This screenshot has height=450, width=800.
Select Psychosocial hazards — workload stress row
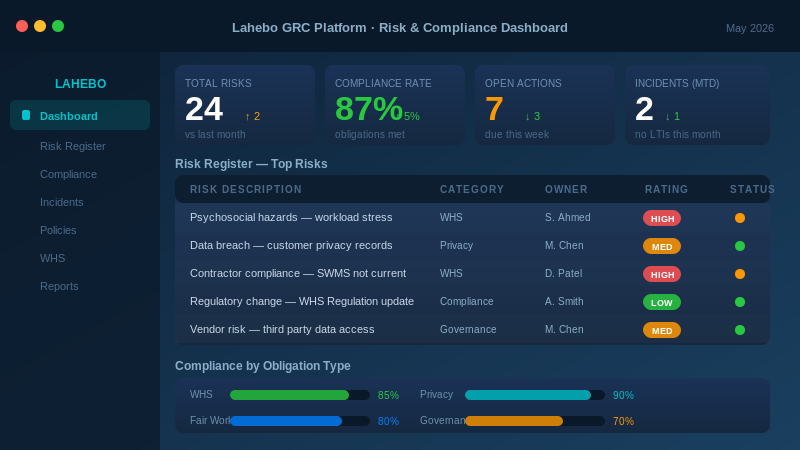point(472,218)
